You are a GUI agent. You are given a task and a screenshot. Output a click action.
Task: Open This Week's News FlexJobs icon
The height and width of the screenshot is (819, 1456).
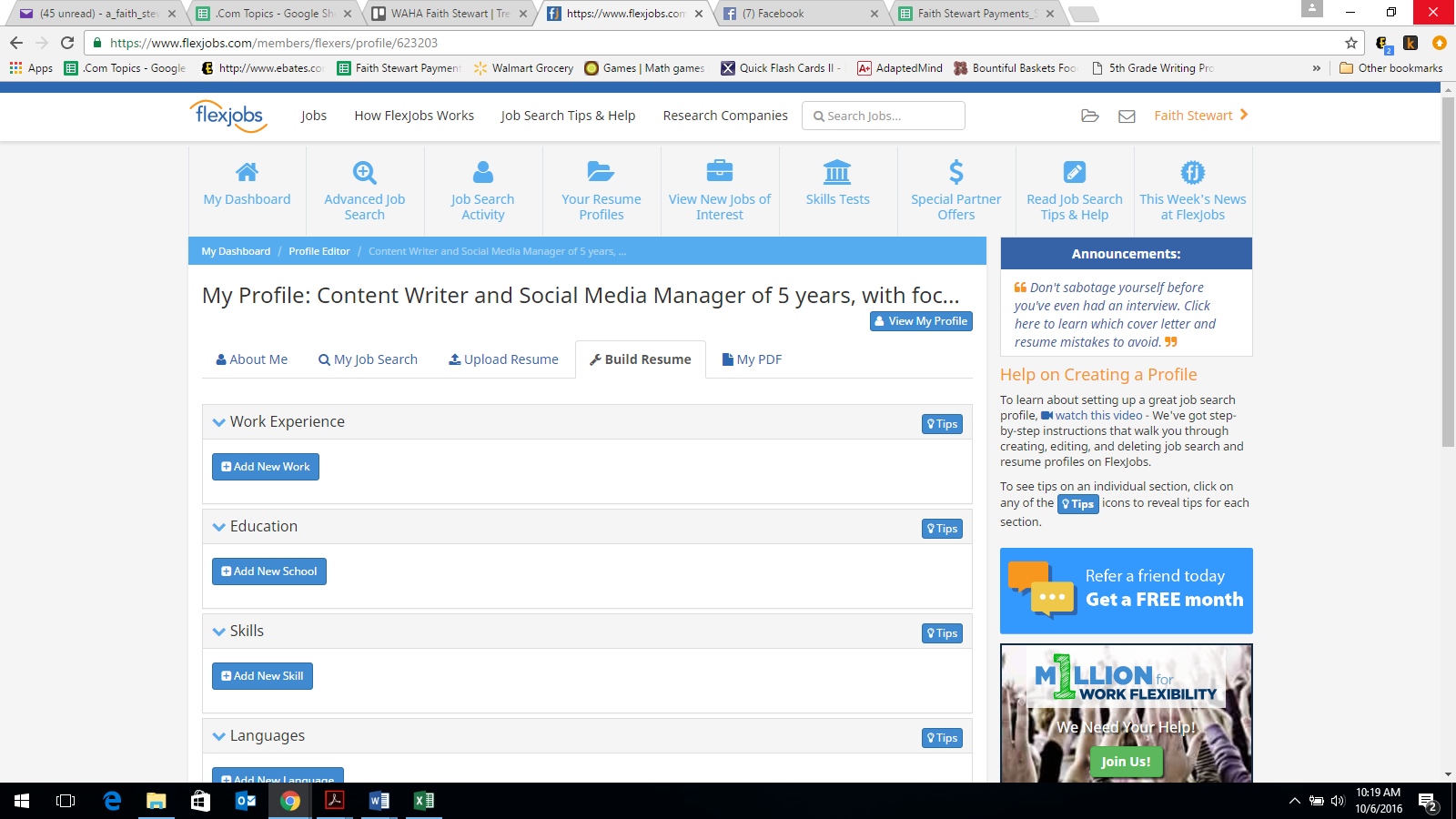point(1193,172)
